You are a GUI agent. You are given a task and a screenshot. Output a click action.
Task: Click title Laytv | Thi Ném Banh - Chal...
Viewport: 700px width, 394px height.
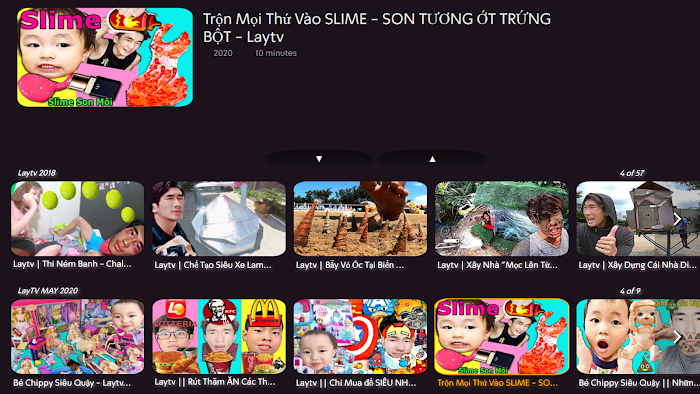[x=72, y=264]
